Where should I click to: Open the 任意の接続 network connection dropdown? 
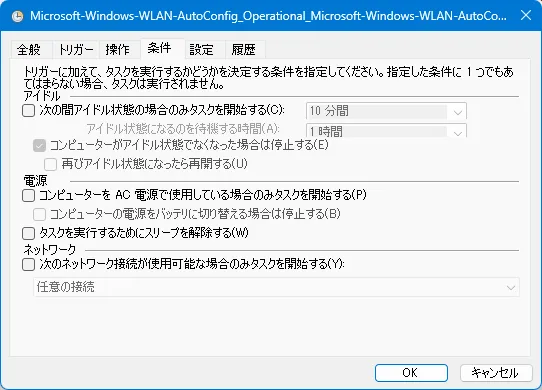(x=276, y=287)
